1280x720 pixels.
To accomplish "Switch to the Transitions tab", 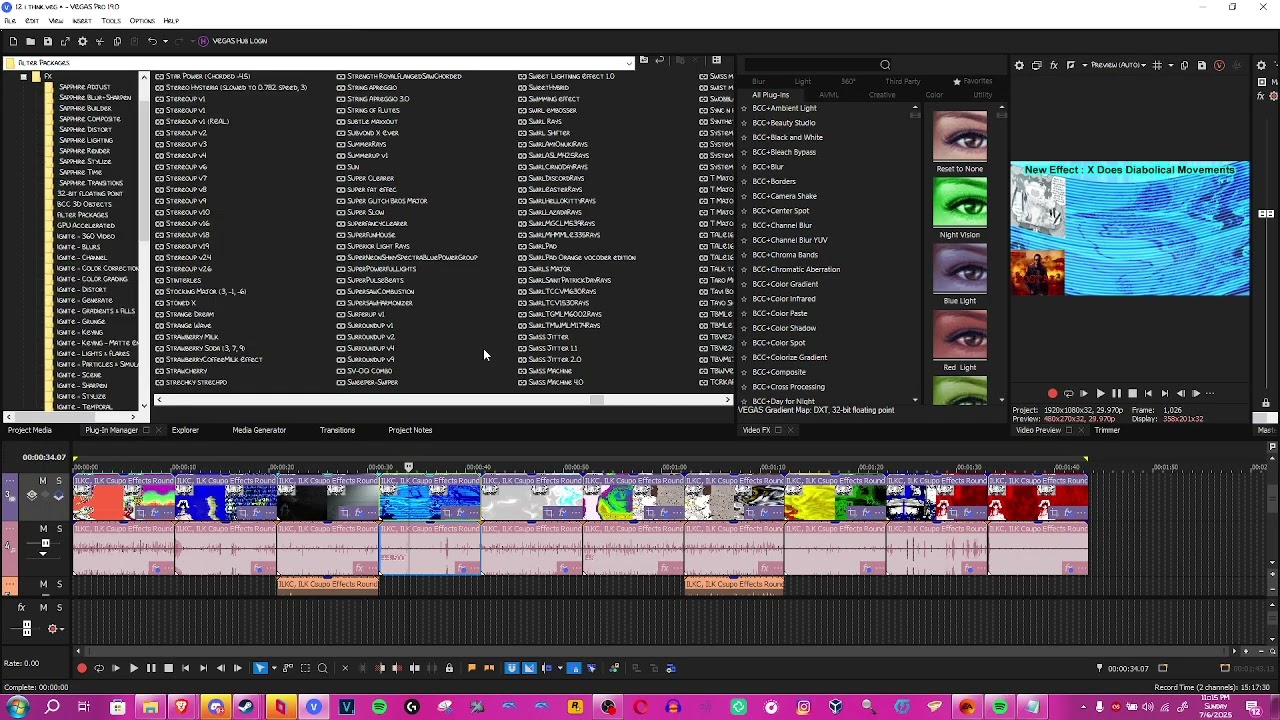I will [337, 430].
